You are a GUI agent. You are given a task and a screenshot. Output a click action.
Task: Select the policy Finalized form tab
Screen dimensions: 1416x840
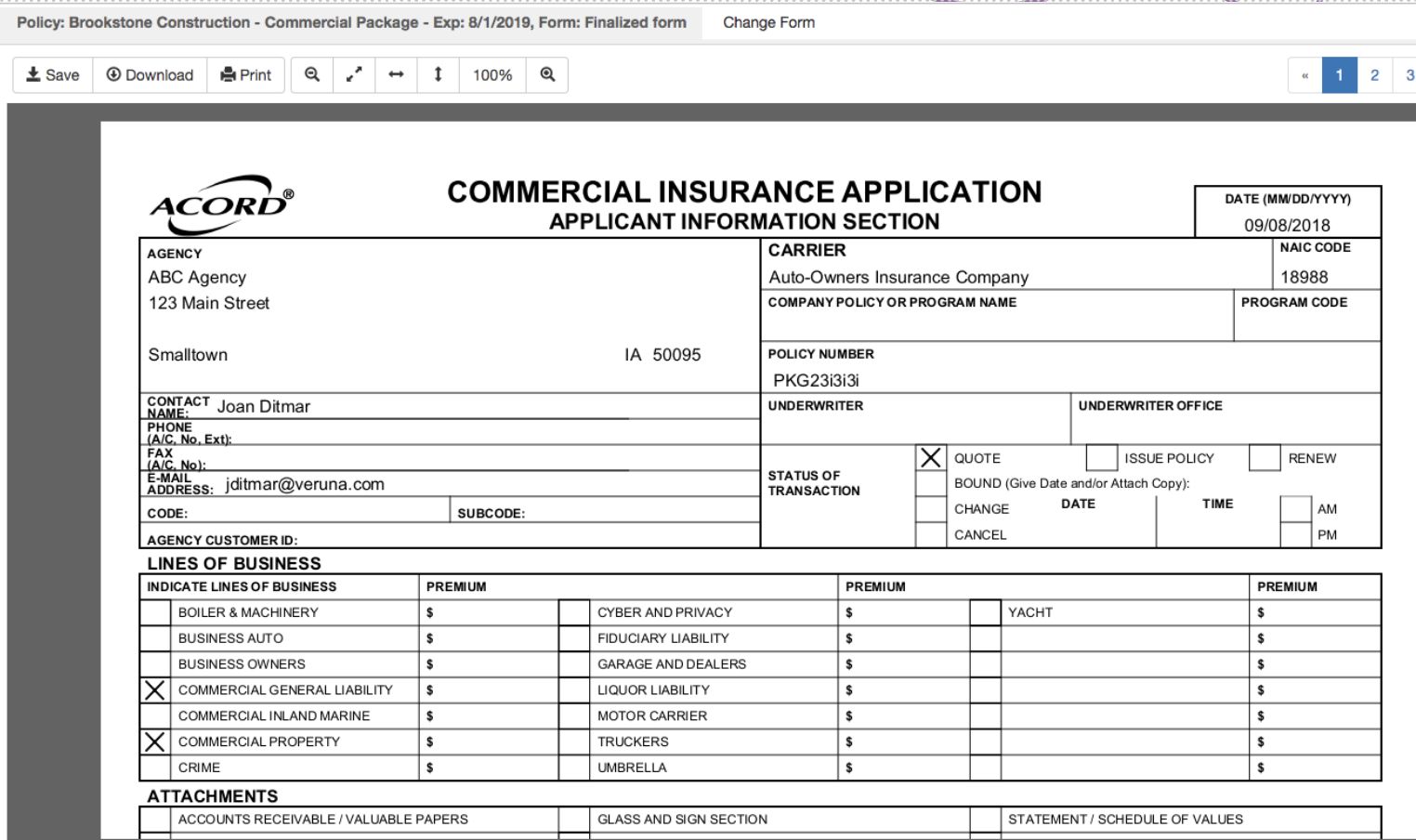tap(351, 22)
